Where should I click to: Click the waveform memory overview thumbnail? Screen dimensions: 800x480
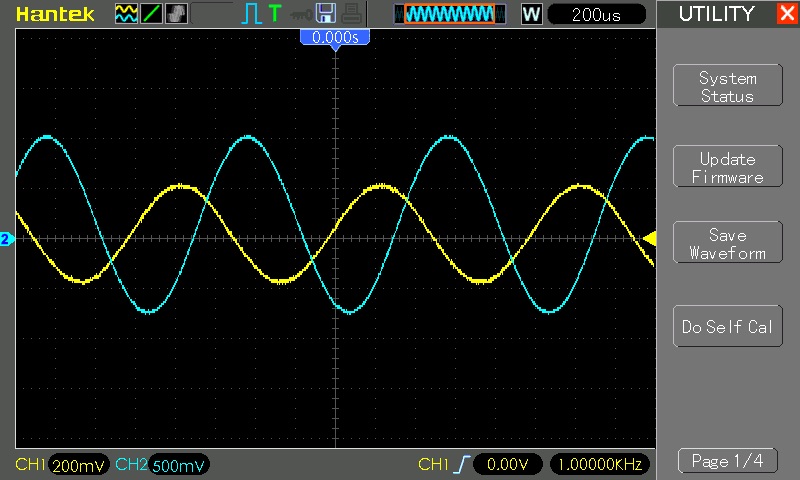450,14
